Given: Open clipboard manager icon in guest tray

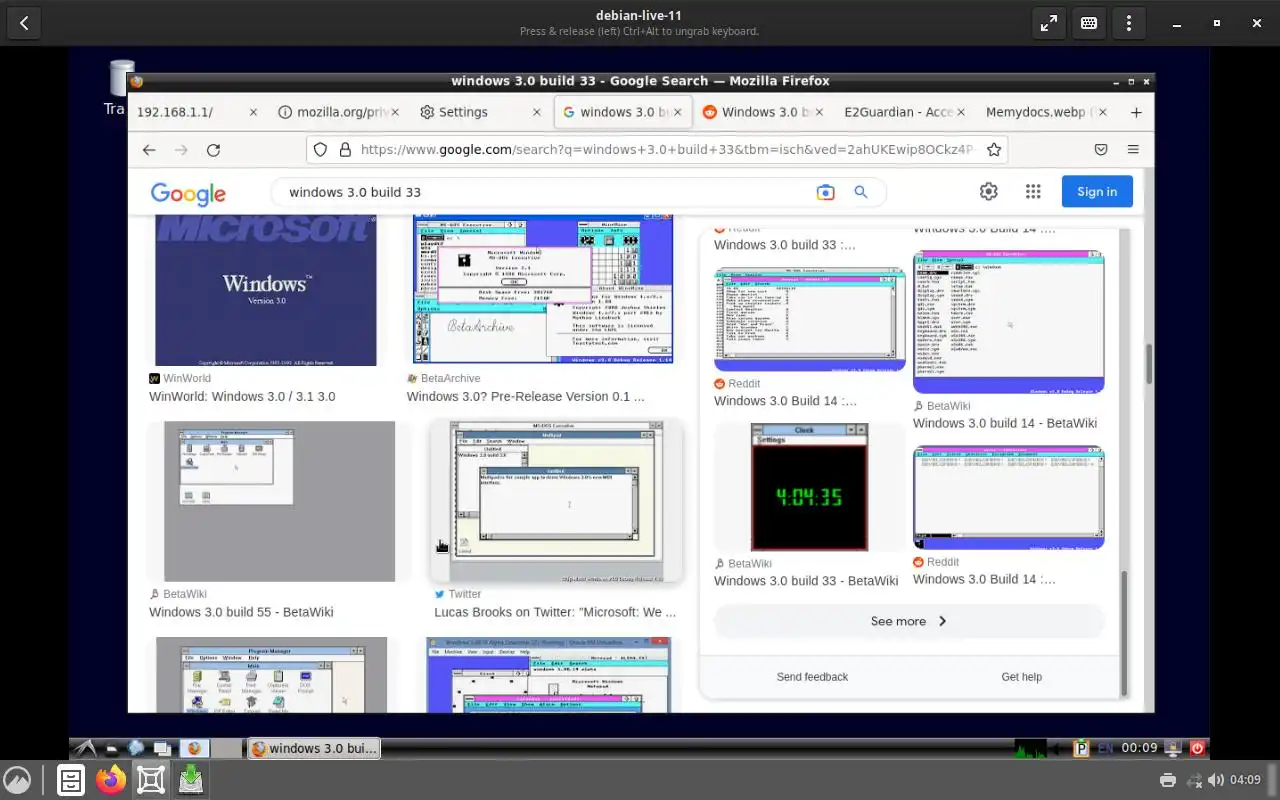Looking at the screenshot, I should 1081,748.
